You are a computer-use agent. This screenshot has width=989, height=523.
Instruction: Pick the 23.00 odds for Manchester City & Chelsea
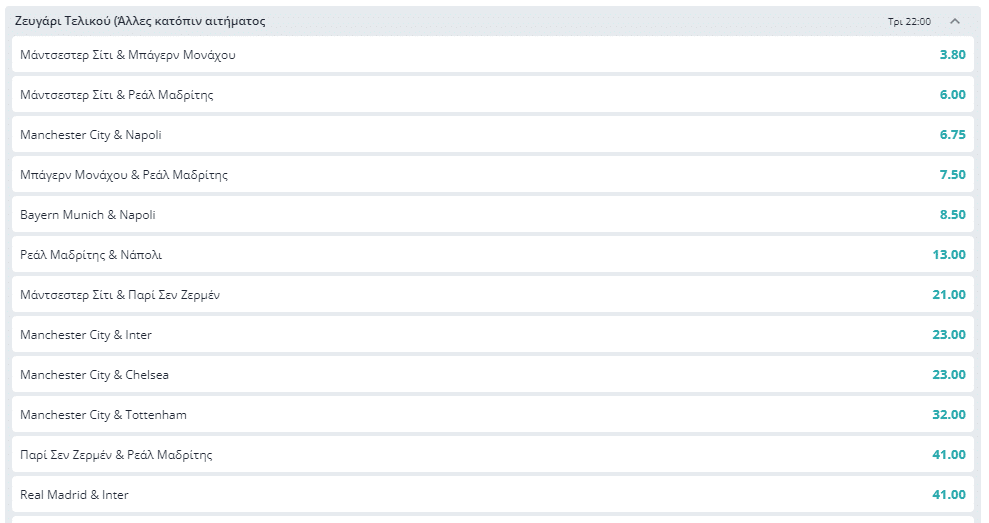point(949,375)
